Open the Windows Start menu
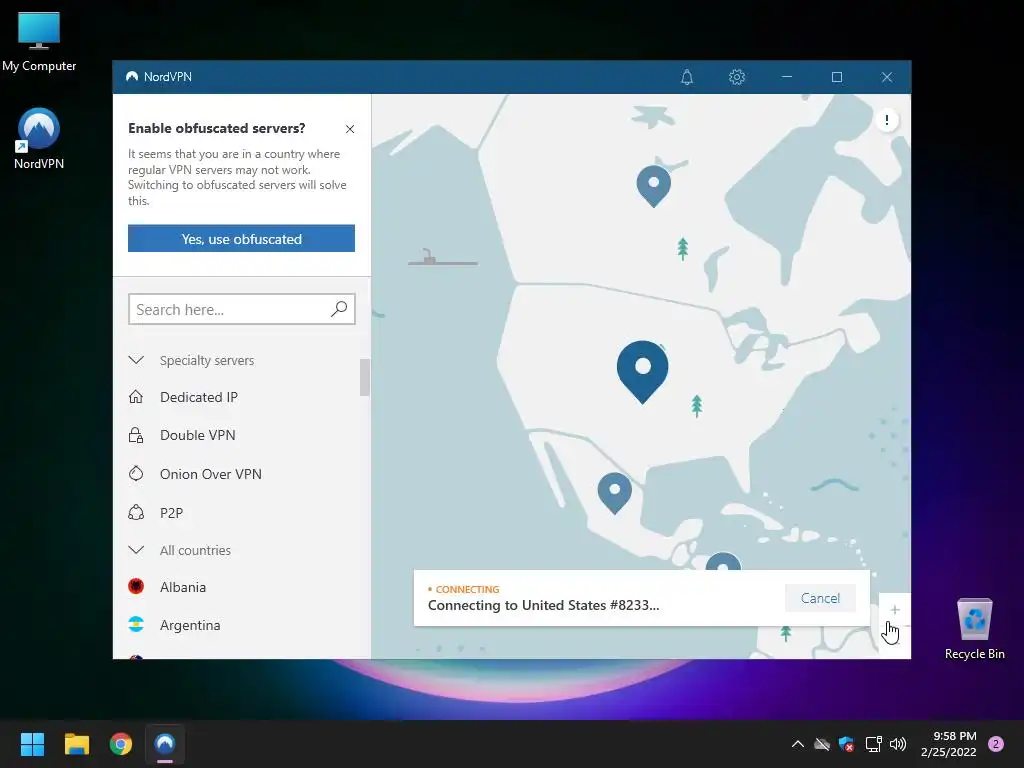 point(32,744)
